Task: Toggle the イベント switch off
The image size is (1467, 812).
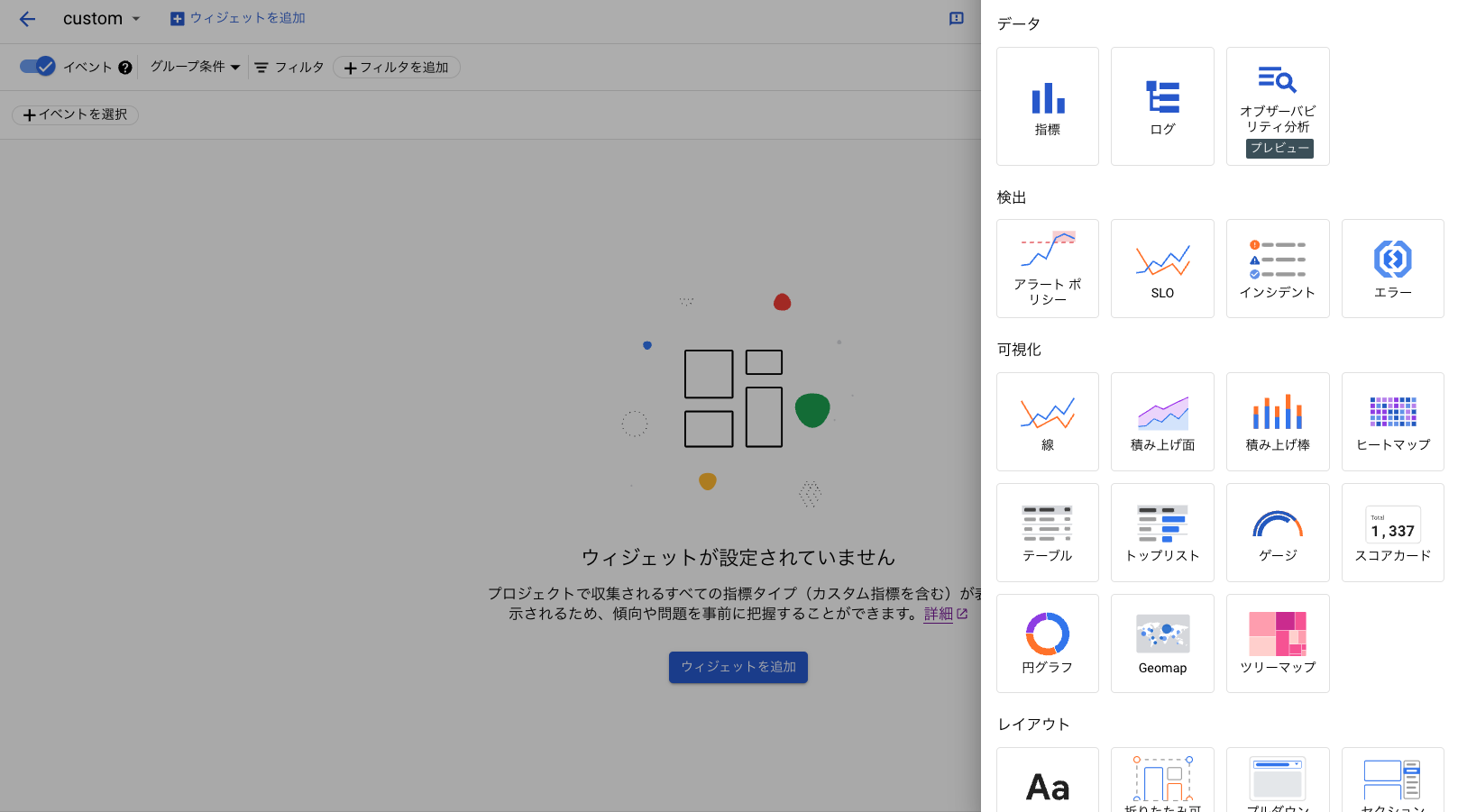Action: click(37, 66)
